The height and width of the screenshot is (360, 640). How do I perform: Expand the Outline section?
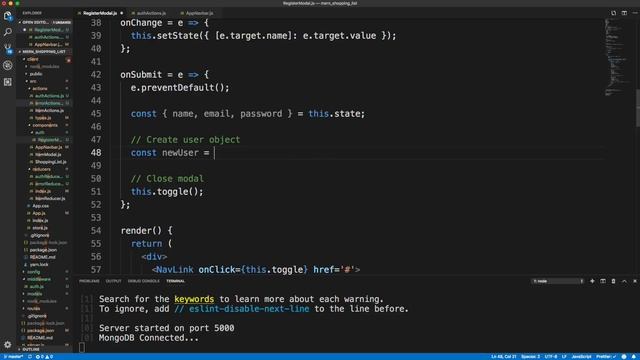pos(44,350)
